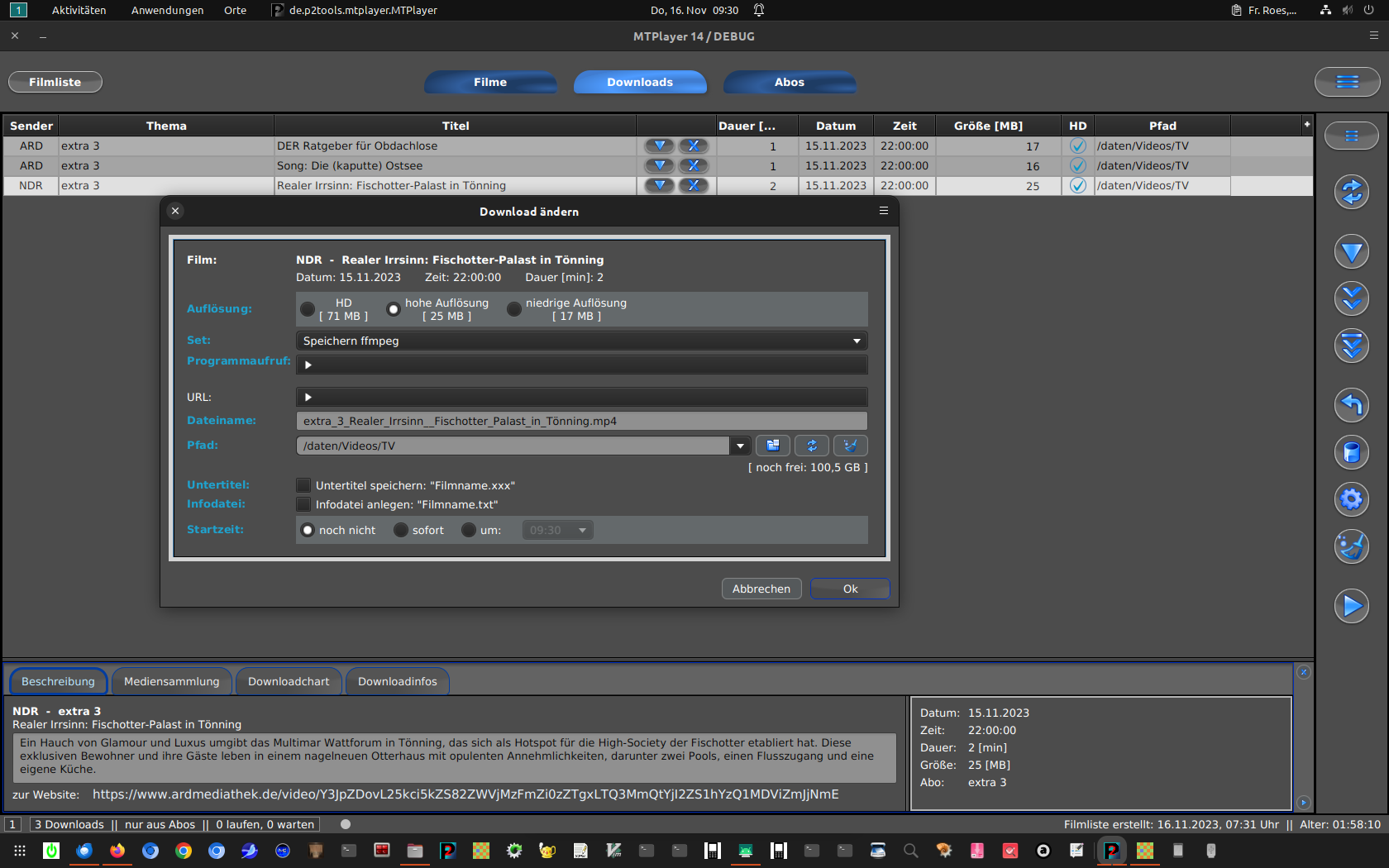This screenshot has width=1389, height=868.
Task: Sort table by Größe [MB] column header
Action: tap(998, 126)
